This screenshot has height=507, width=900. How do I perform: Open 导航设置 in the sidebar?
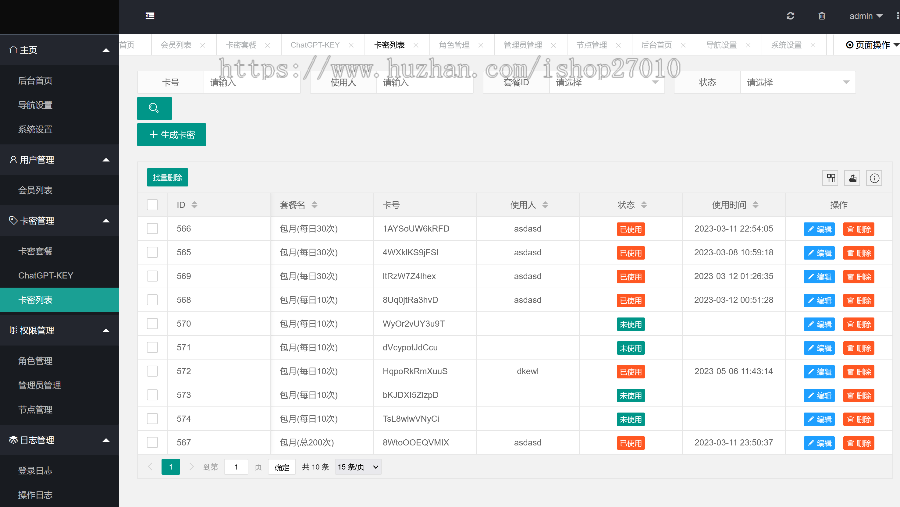59,105
